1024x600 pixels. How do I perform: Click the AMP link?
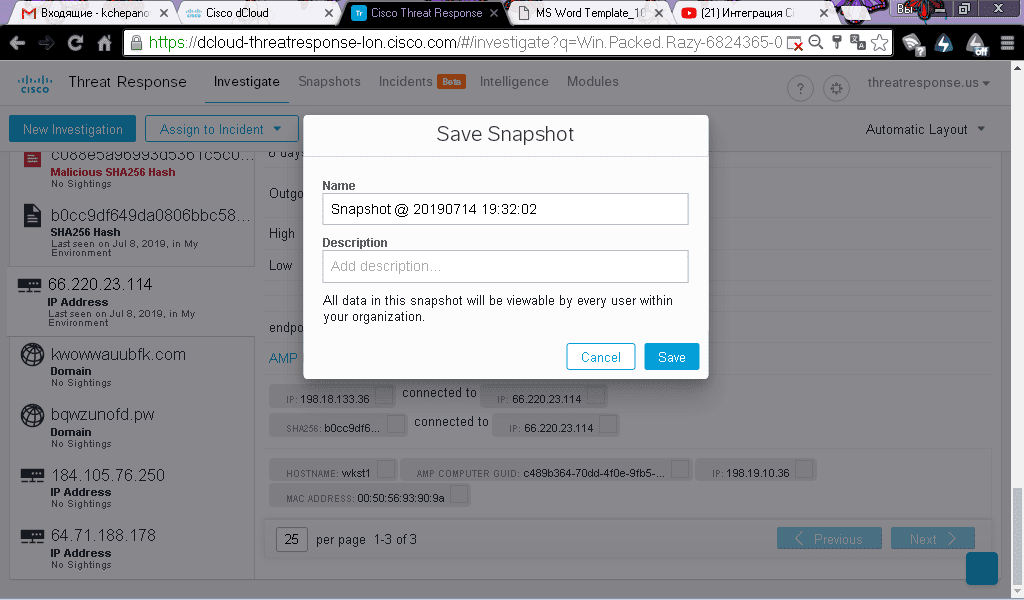[x=283, y=358]
